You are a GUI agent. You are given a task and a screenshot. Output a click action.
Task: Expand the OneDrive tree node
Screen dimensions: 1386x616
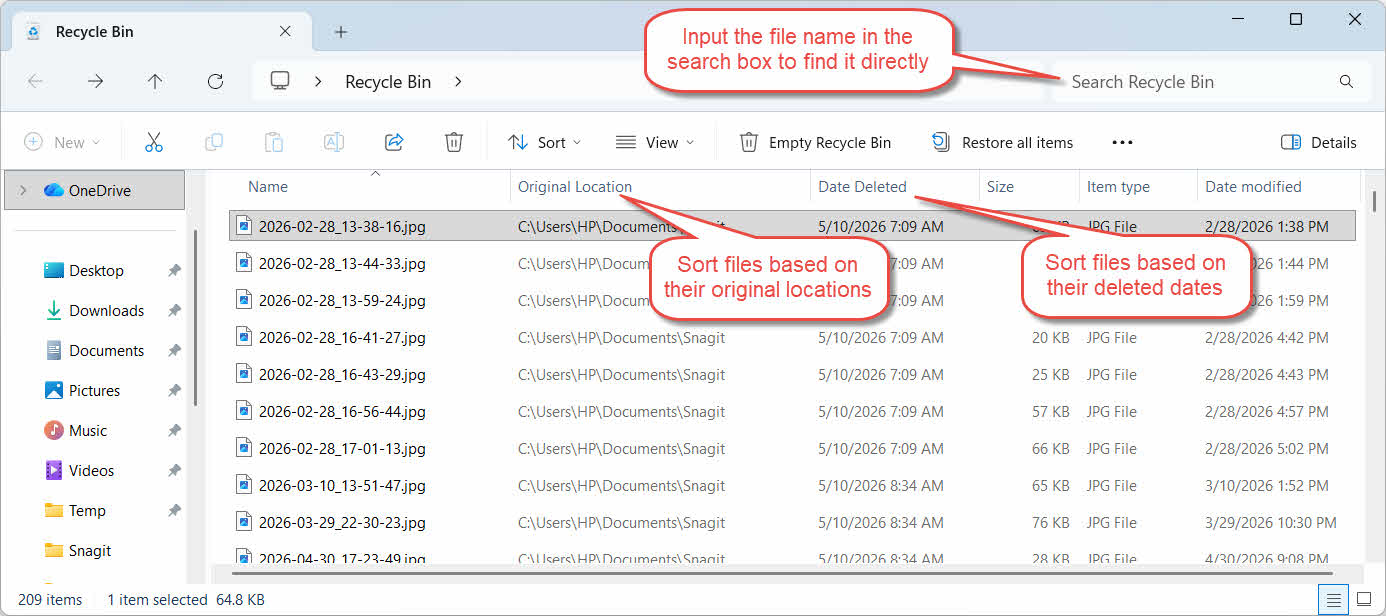coord(23,190)
